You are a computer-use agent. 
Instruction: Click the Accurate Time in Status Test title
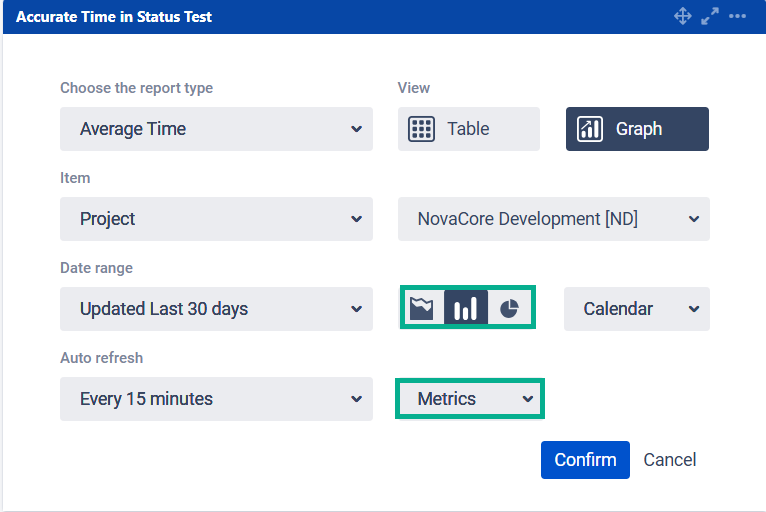coord(114,17)
